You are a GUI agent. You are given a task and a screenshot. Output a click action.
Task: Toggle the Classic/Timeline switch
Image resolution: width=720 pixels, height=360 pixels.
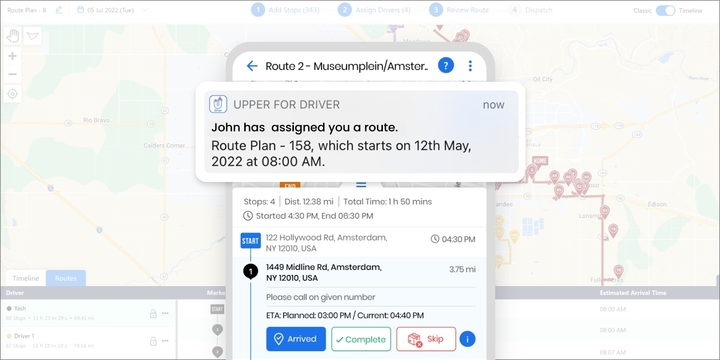(x=665, y=10)
